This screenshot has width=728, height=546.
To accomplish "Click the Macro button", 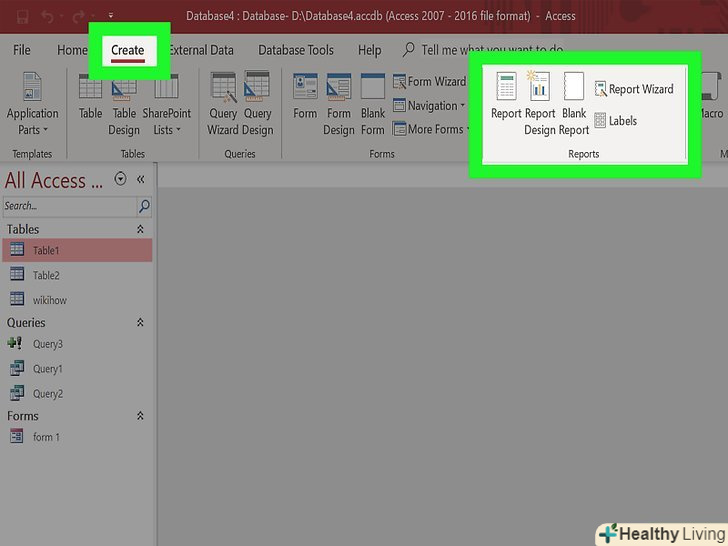I will [x=711, y=97].
